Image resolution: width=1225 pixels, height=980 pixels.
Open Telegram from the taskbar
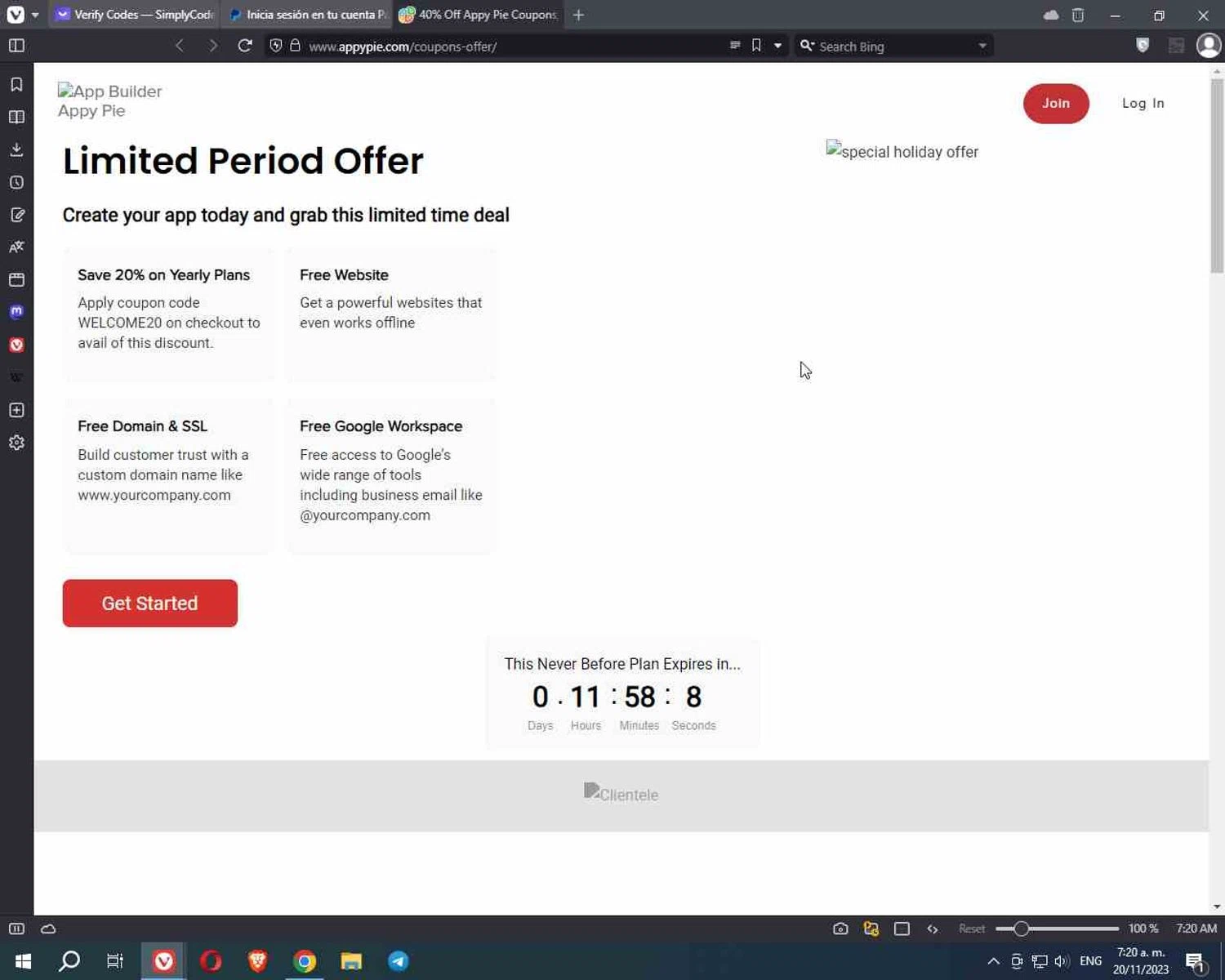(399, 961)
